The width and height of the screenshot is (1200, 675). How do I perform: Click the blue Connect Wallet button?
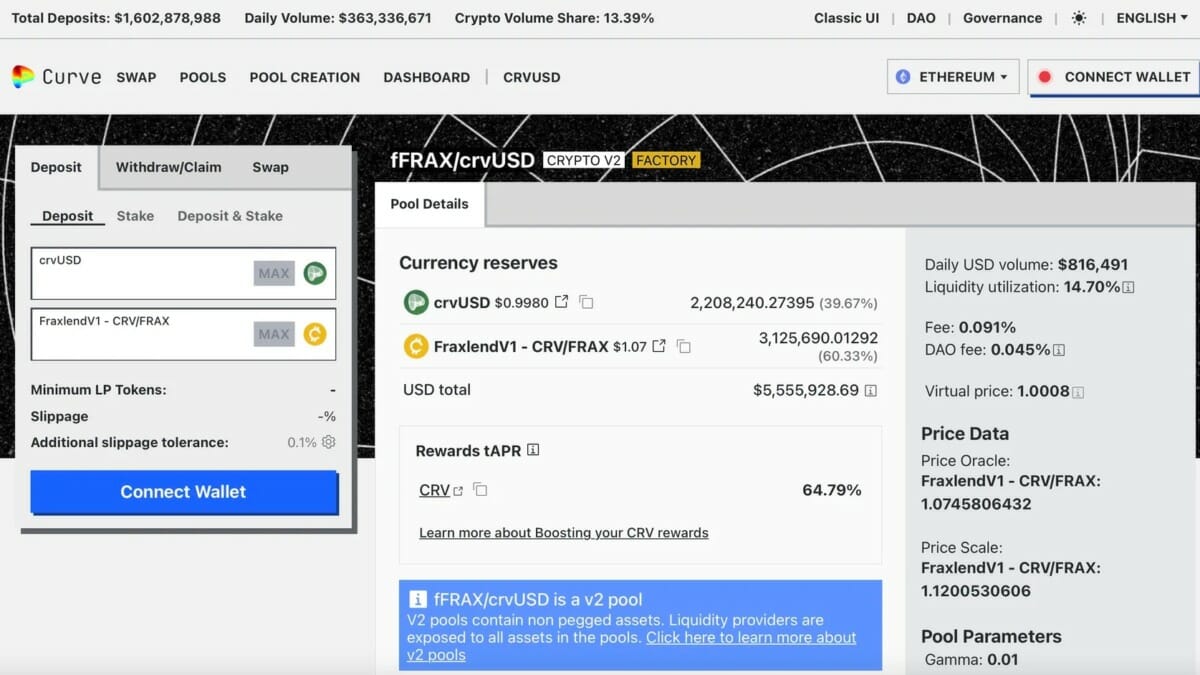tap(184, 492)
